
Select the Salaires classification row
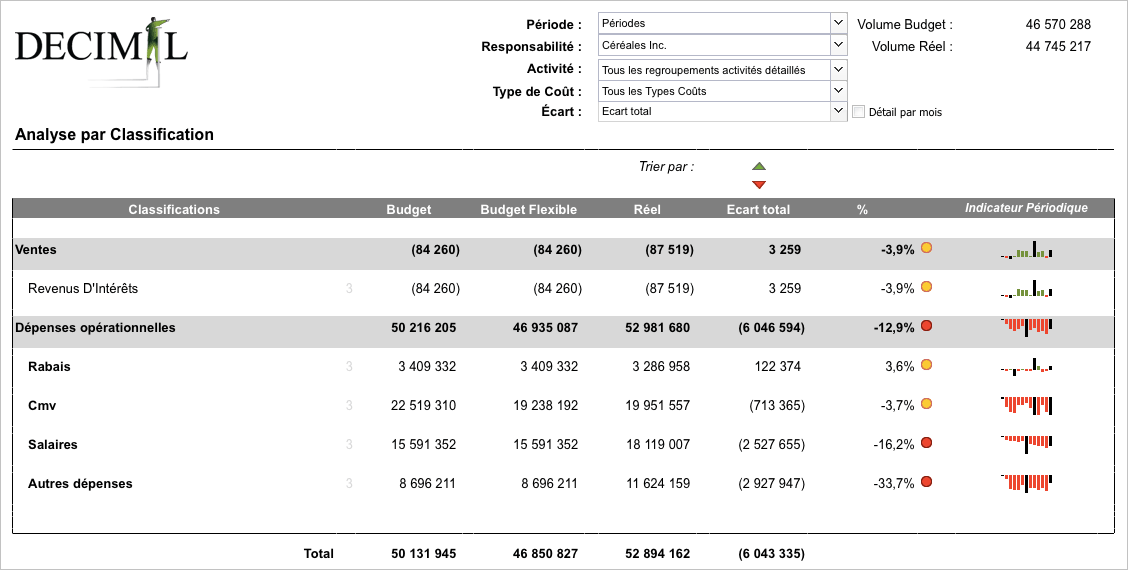563,444
